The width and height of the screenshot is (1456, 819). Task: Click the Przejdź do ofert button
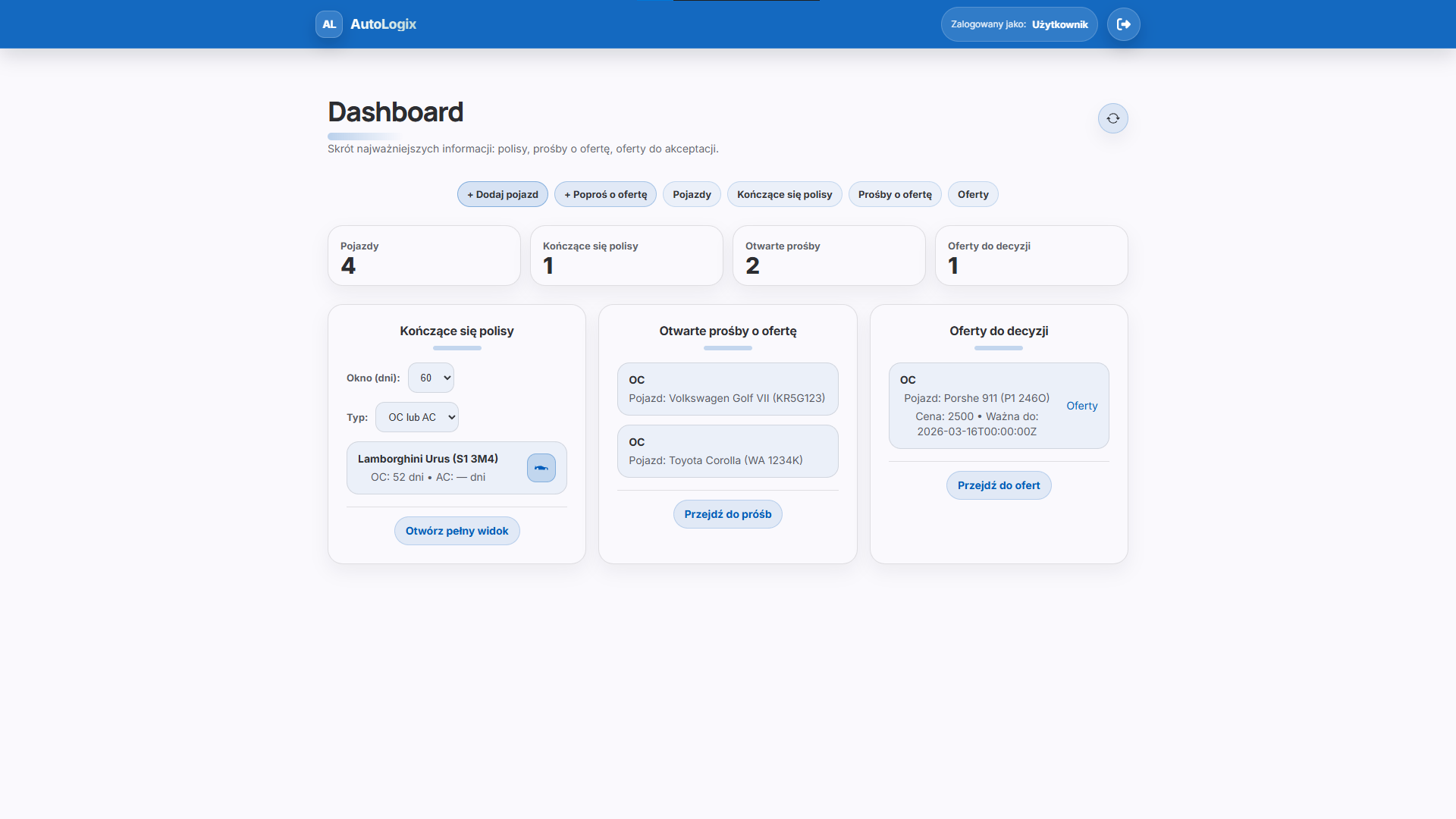click(x=999, y=485)
